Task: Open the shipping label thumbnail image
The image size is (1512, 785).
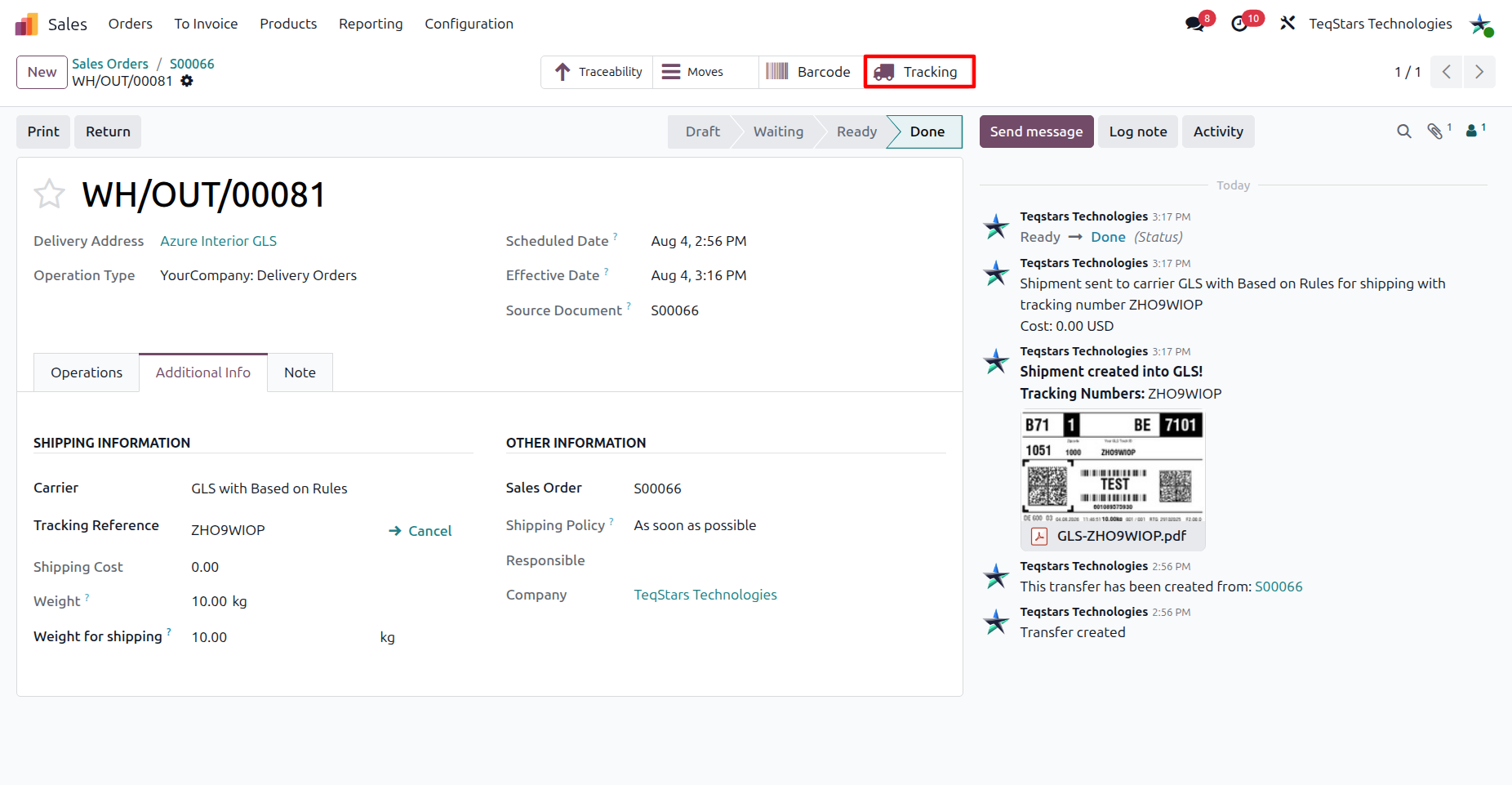Action: point(1113,467)
